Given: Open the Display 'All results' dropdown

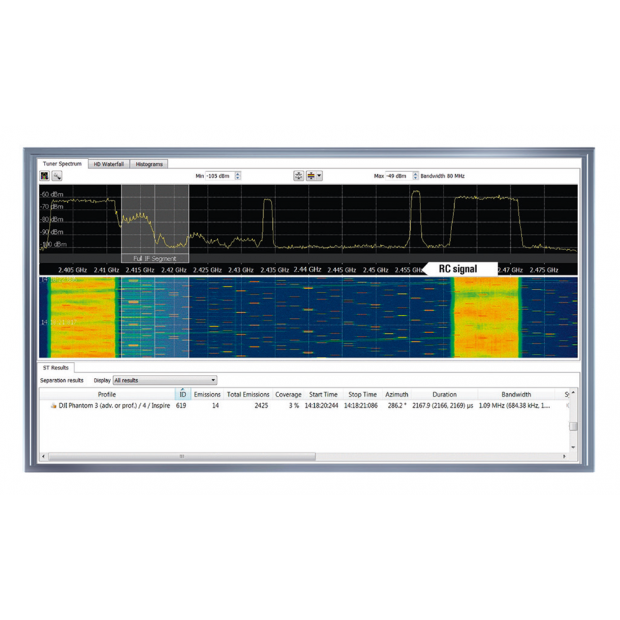Looking at the screenshot, I should tap(165, 380).
